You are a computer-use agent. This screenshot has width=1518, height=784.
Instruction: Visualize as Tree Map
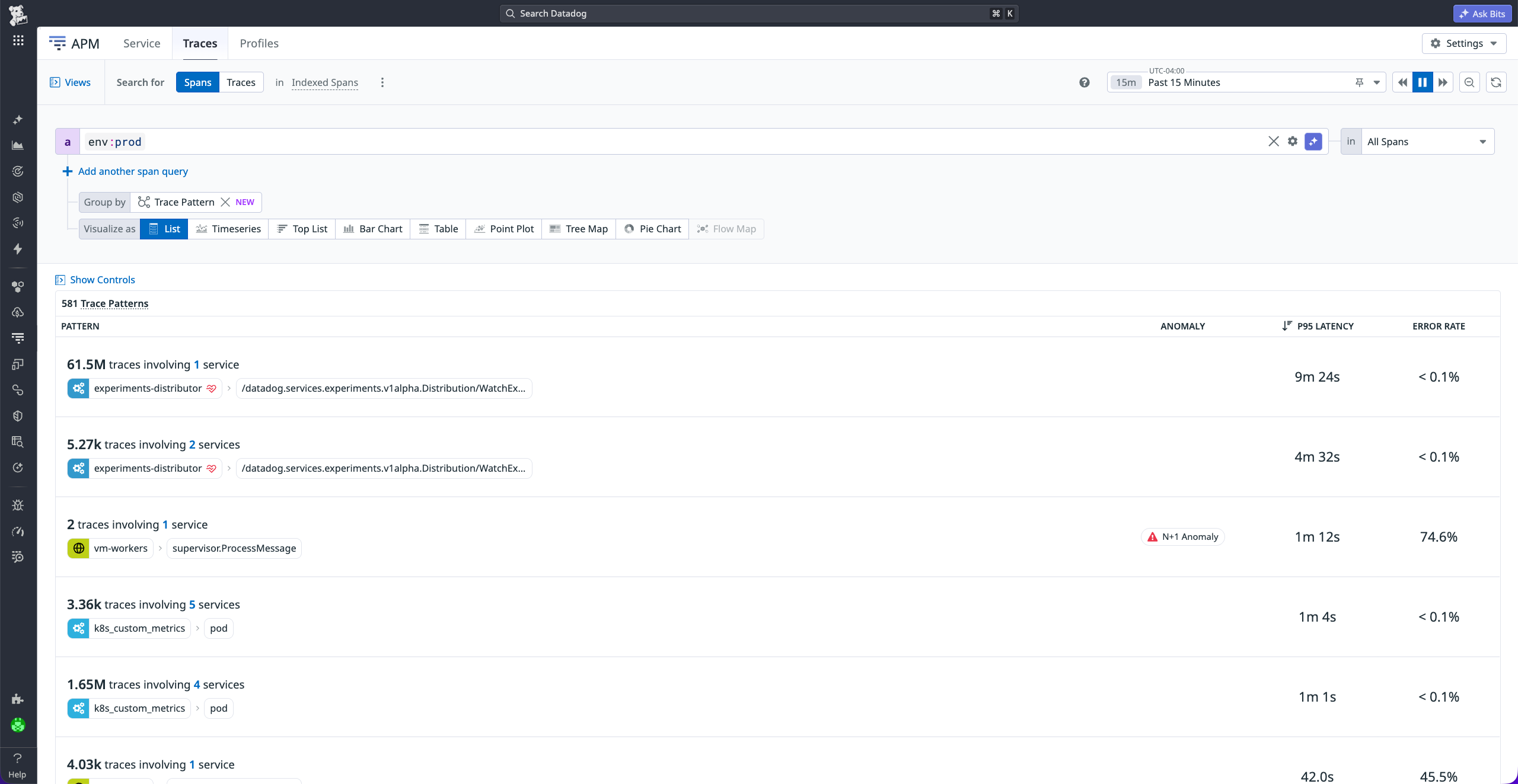[x=579, y=229]
